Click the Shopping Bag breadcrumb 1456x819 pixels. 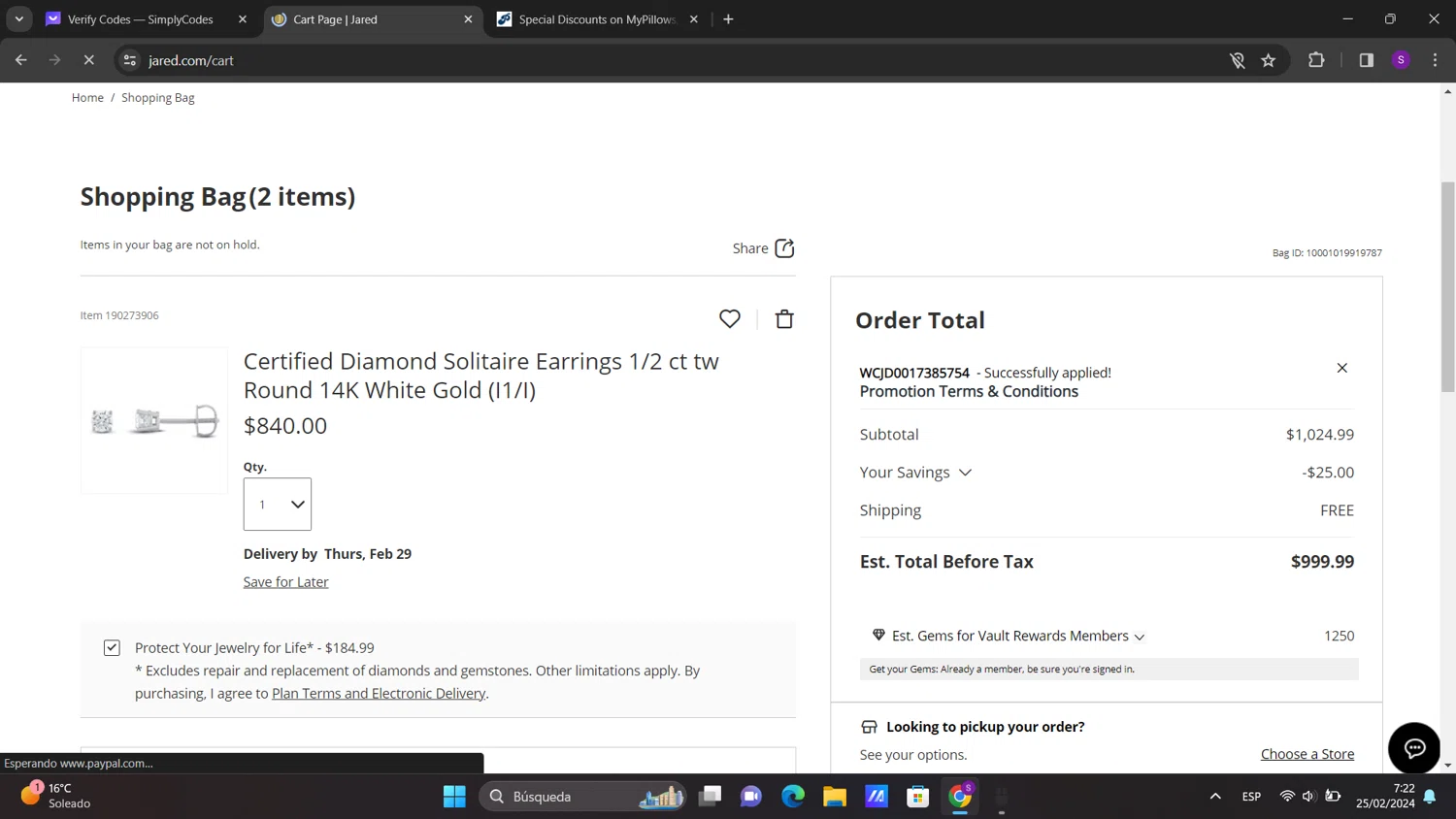pyautogui.click(x=158, y=98)
